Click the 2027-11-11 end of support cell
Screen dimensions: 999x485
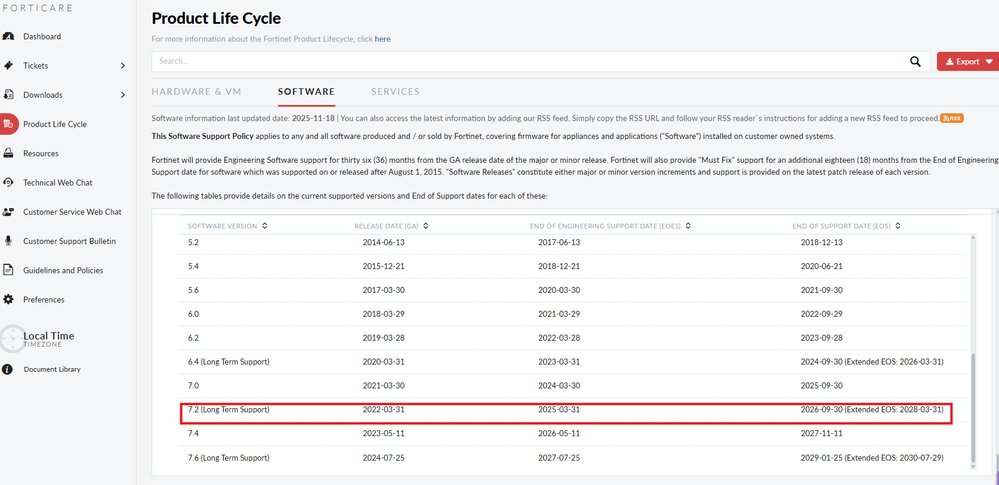[822, 433]
